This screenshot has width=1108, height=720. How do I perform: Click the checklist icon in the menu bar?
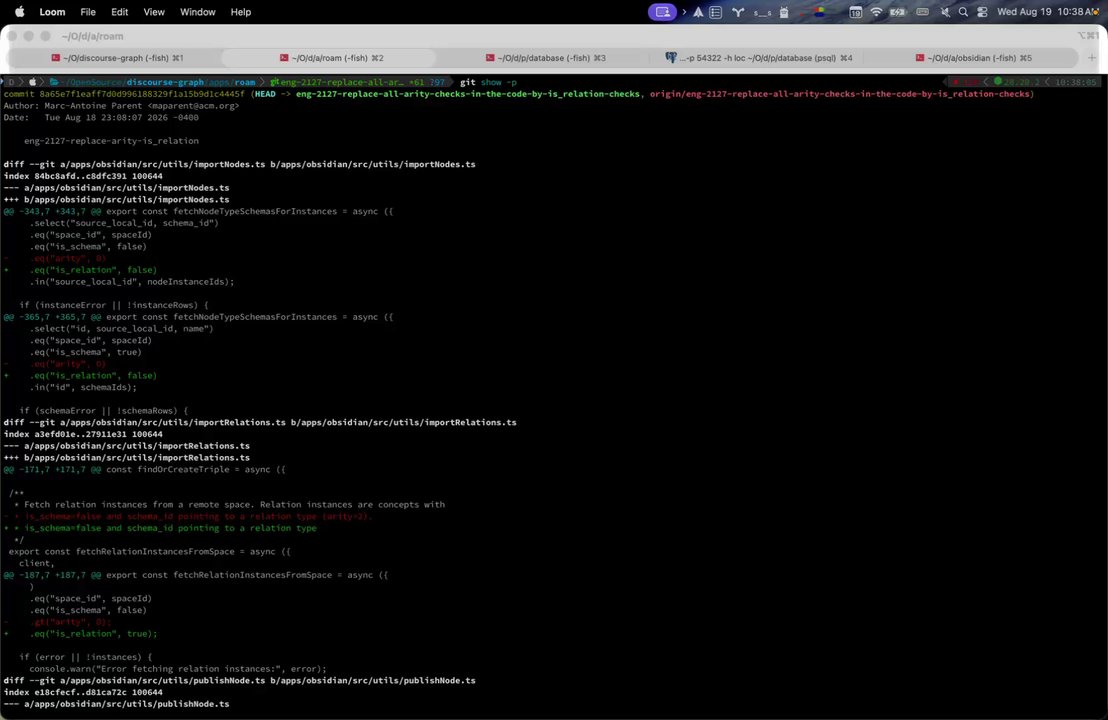click(716, 12)
